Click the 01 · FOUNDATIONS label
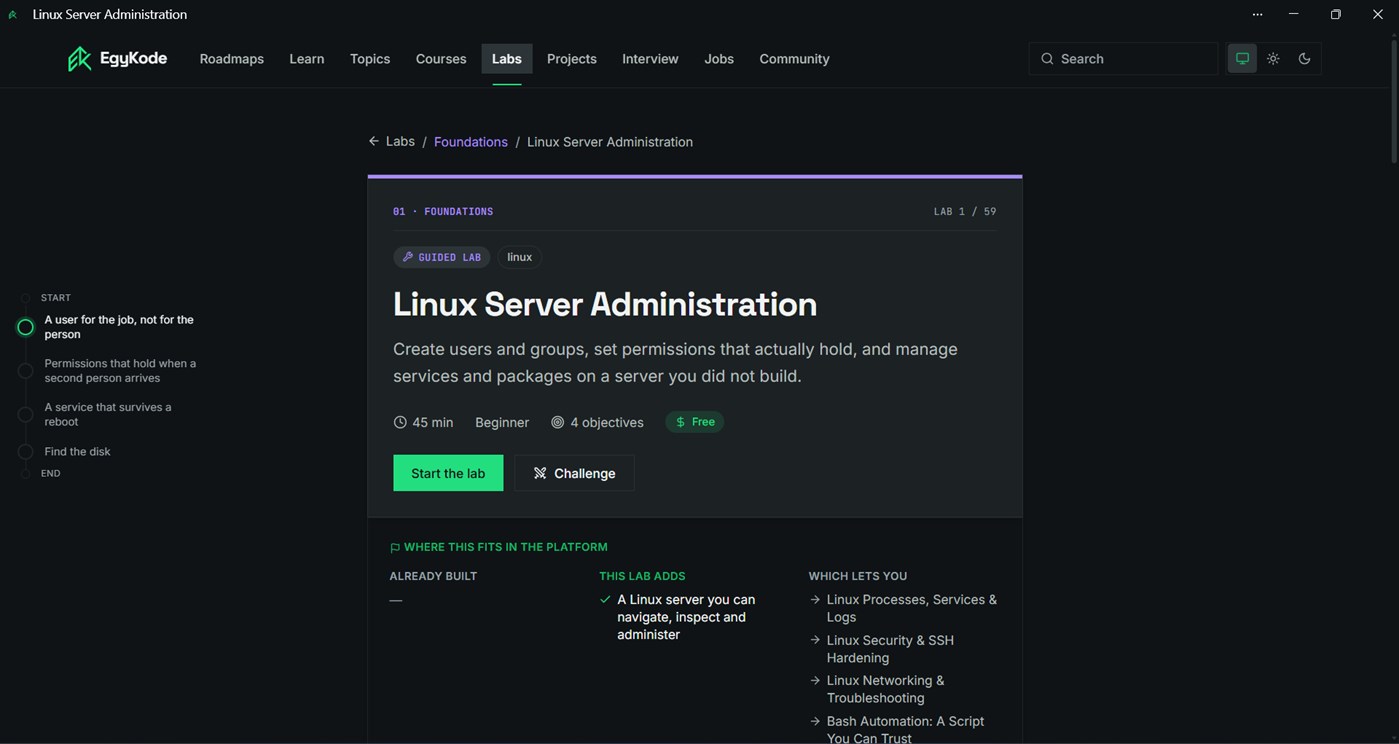The image size is (1399, 744). point(443,212)
